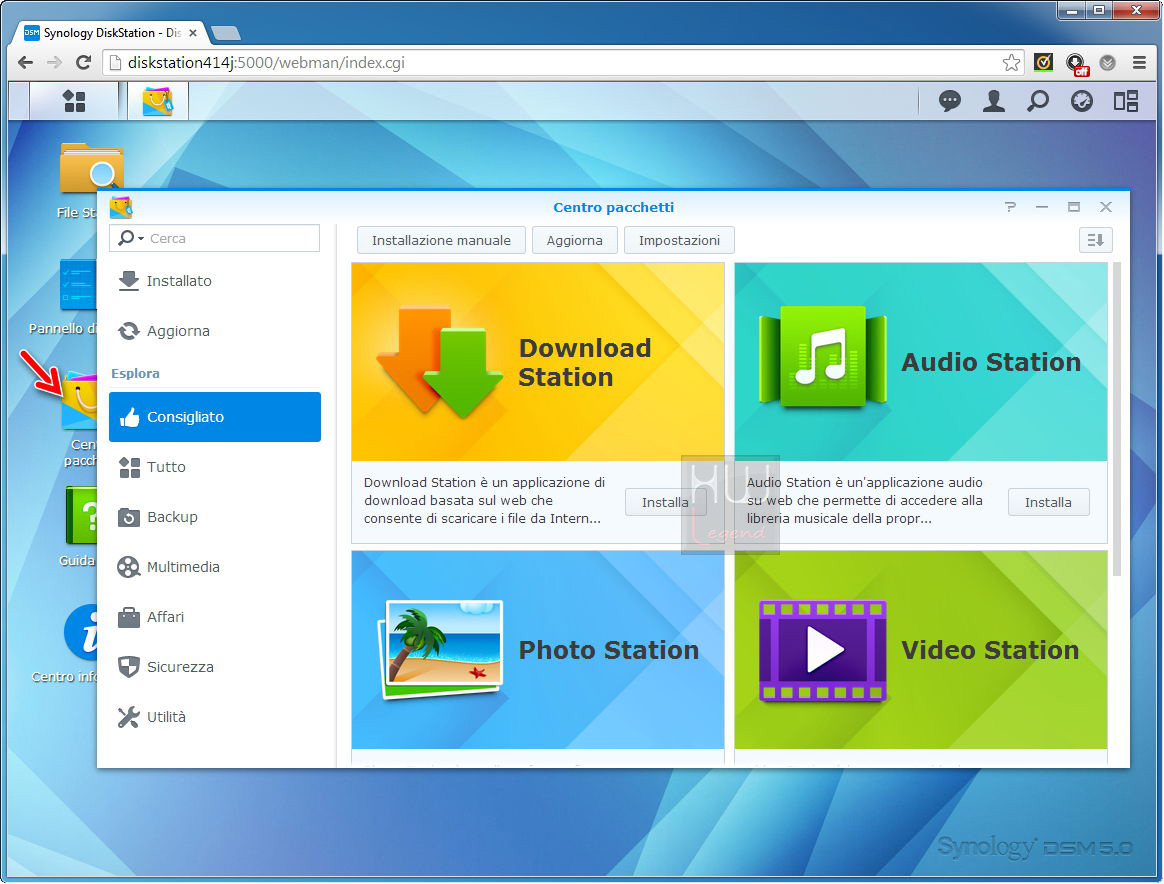Select the Affari category

[x=215, y=617]
